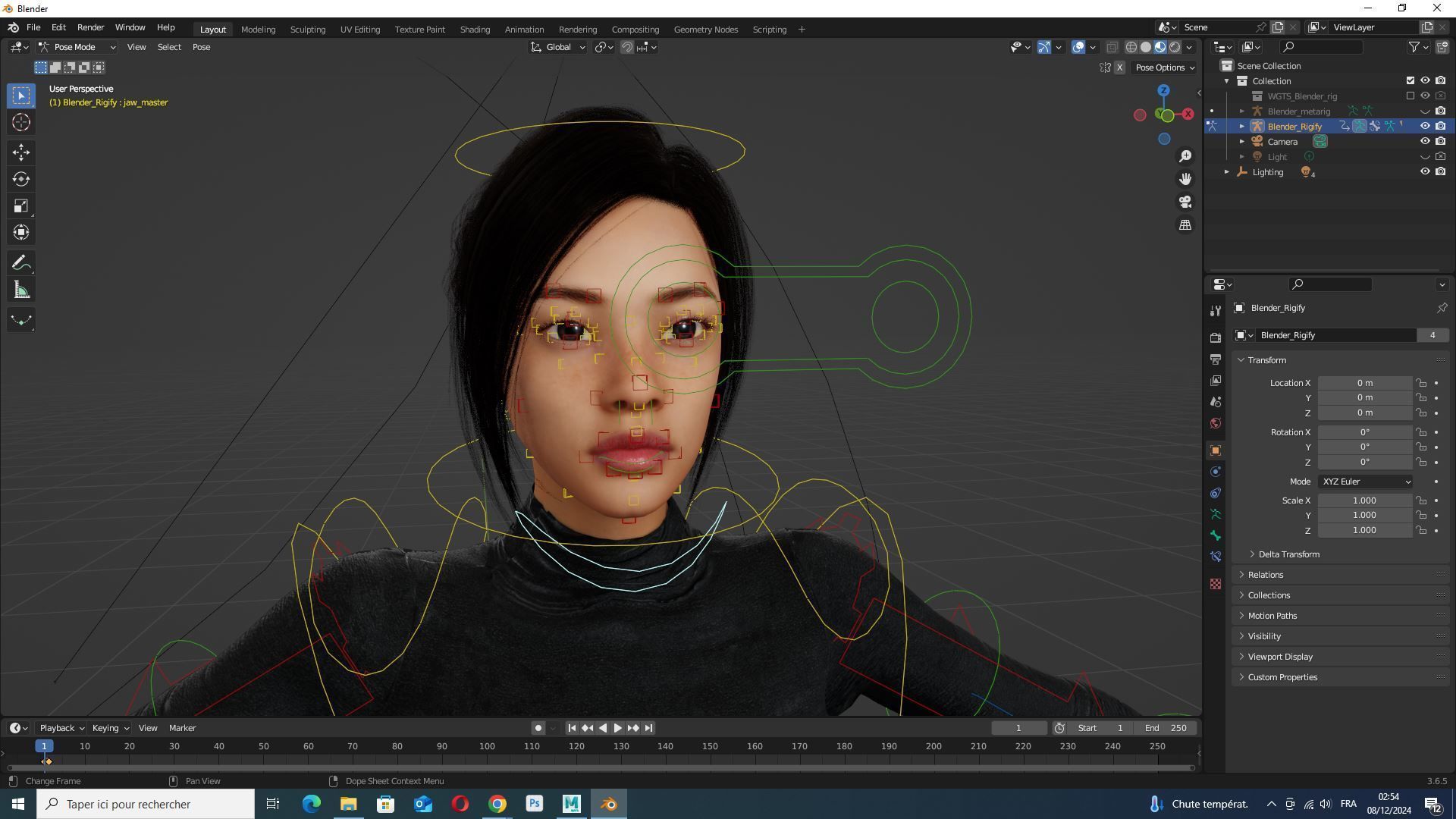
Task: Choose the Select Box tool
Action: (x=21, y=96)
